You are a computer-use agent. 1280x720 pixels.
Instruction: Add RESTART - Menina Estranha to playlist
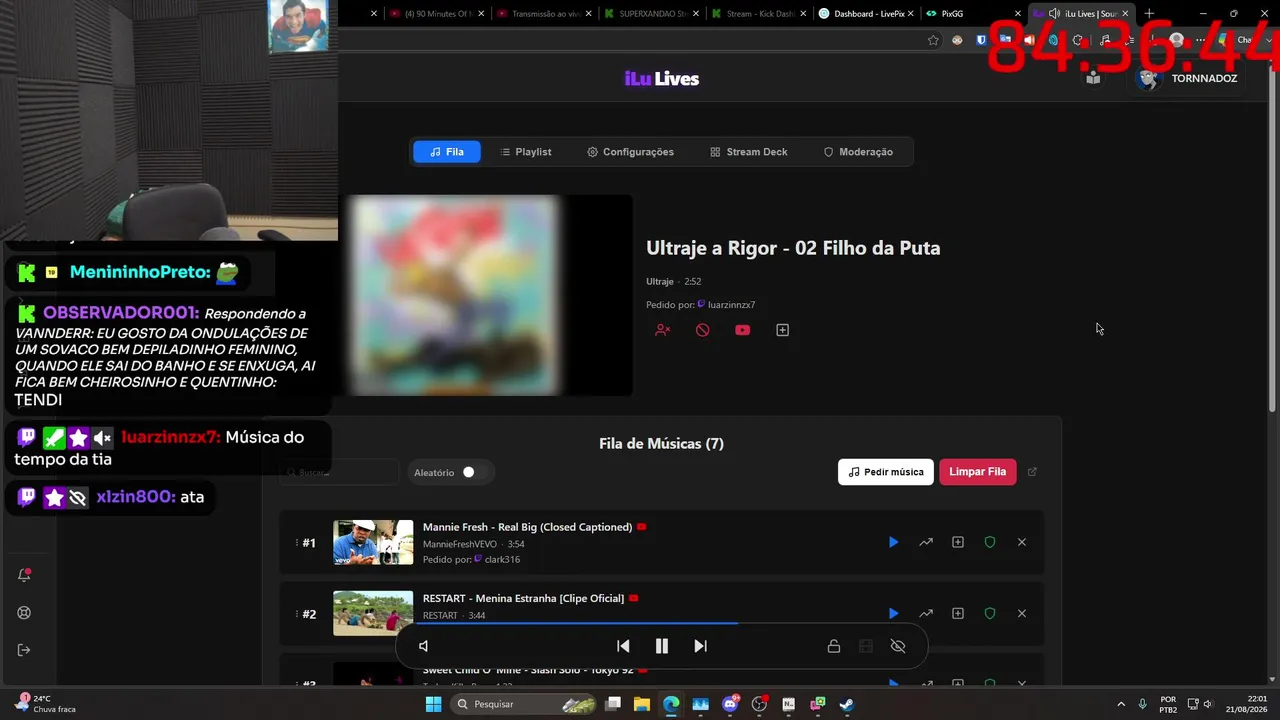[958, 613]
